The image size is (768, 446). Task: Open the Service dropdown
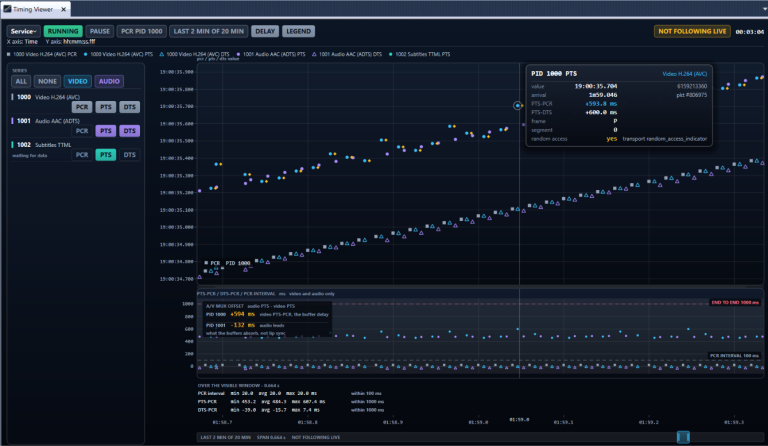(24, 31)
